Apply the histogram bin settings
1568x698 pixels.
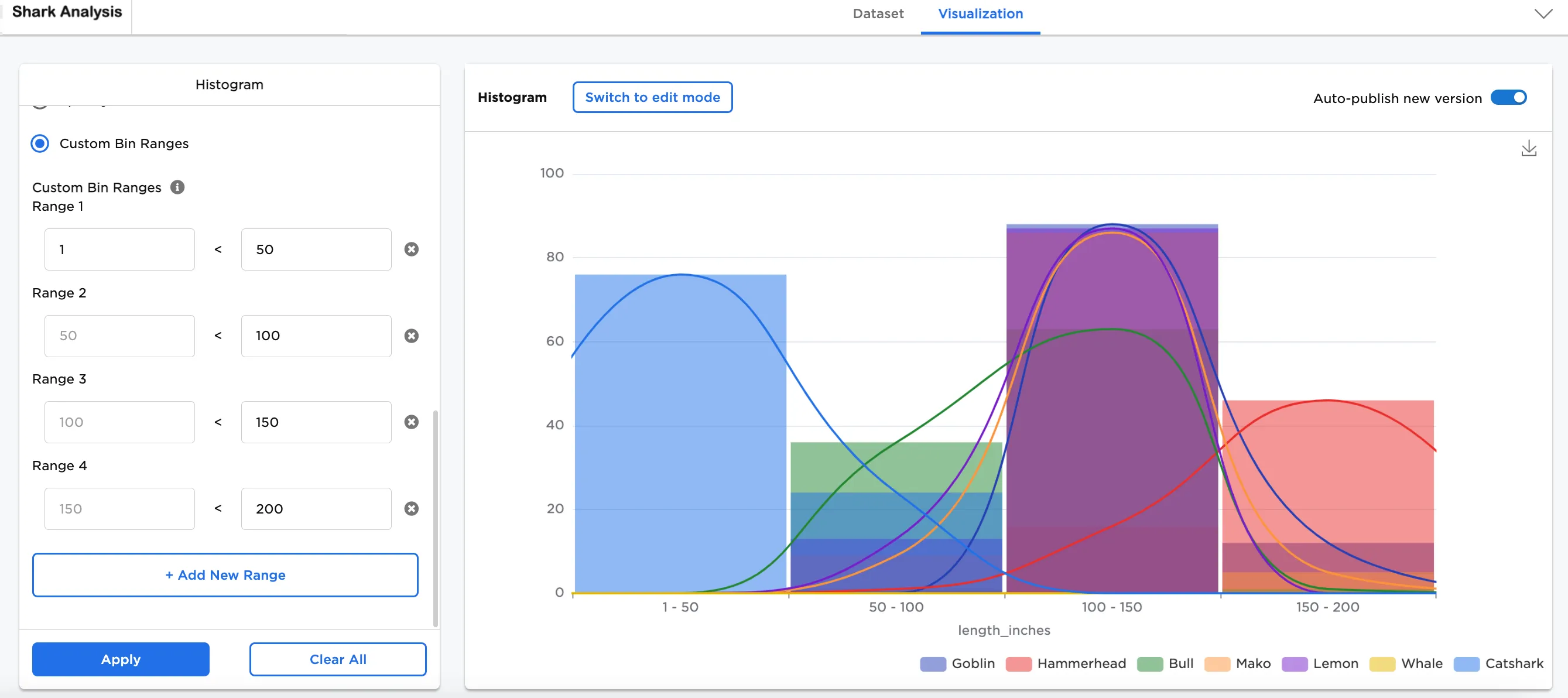(121, 659)
